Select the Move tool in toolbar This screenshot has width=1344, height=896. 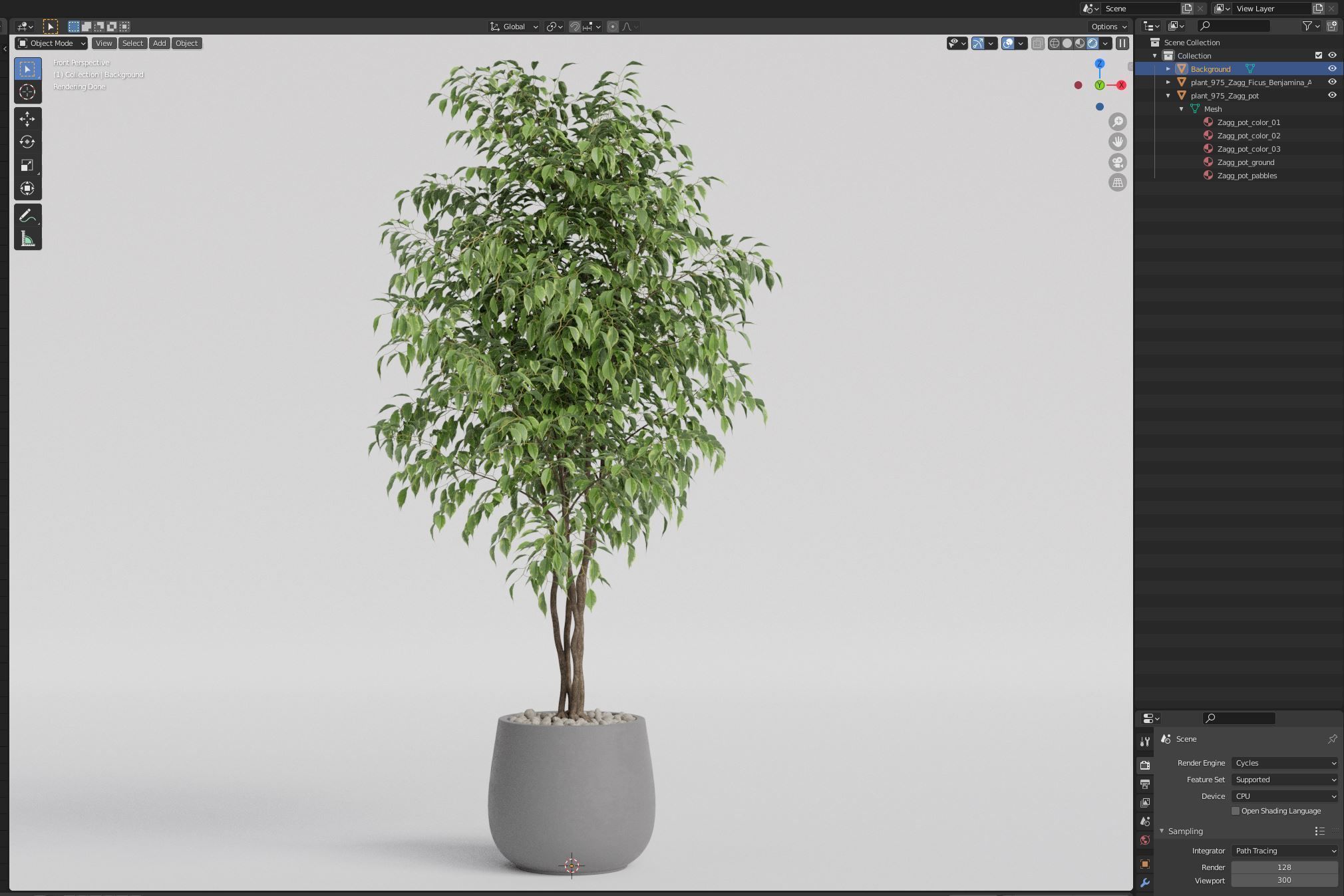coord(27,119)
